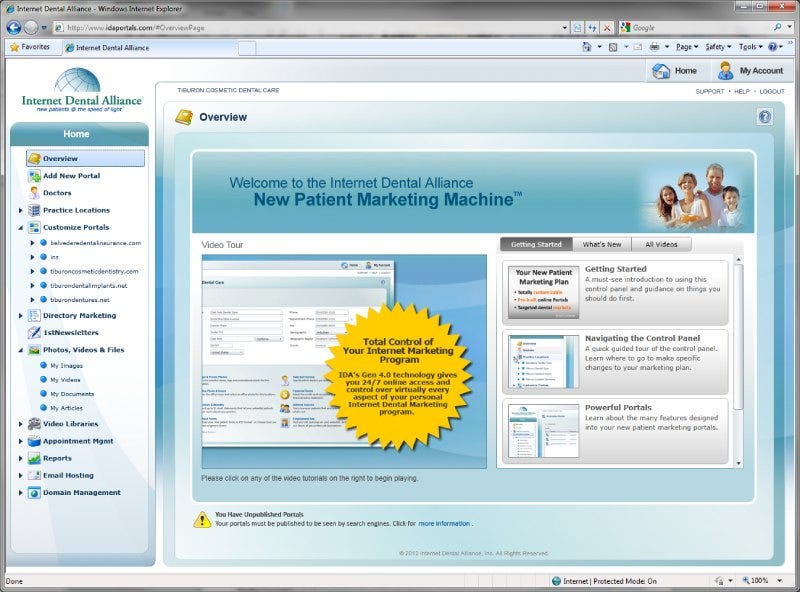Click the video list scrollbar up arrow

pyautogui.click(x=738, y=260)
